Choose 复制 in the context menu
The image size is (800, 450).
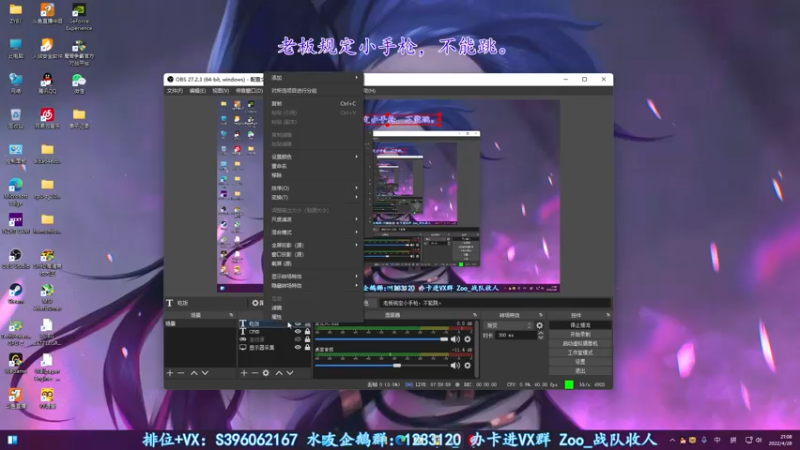point(313,104)
